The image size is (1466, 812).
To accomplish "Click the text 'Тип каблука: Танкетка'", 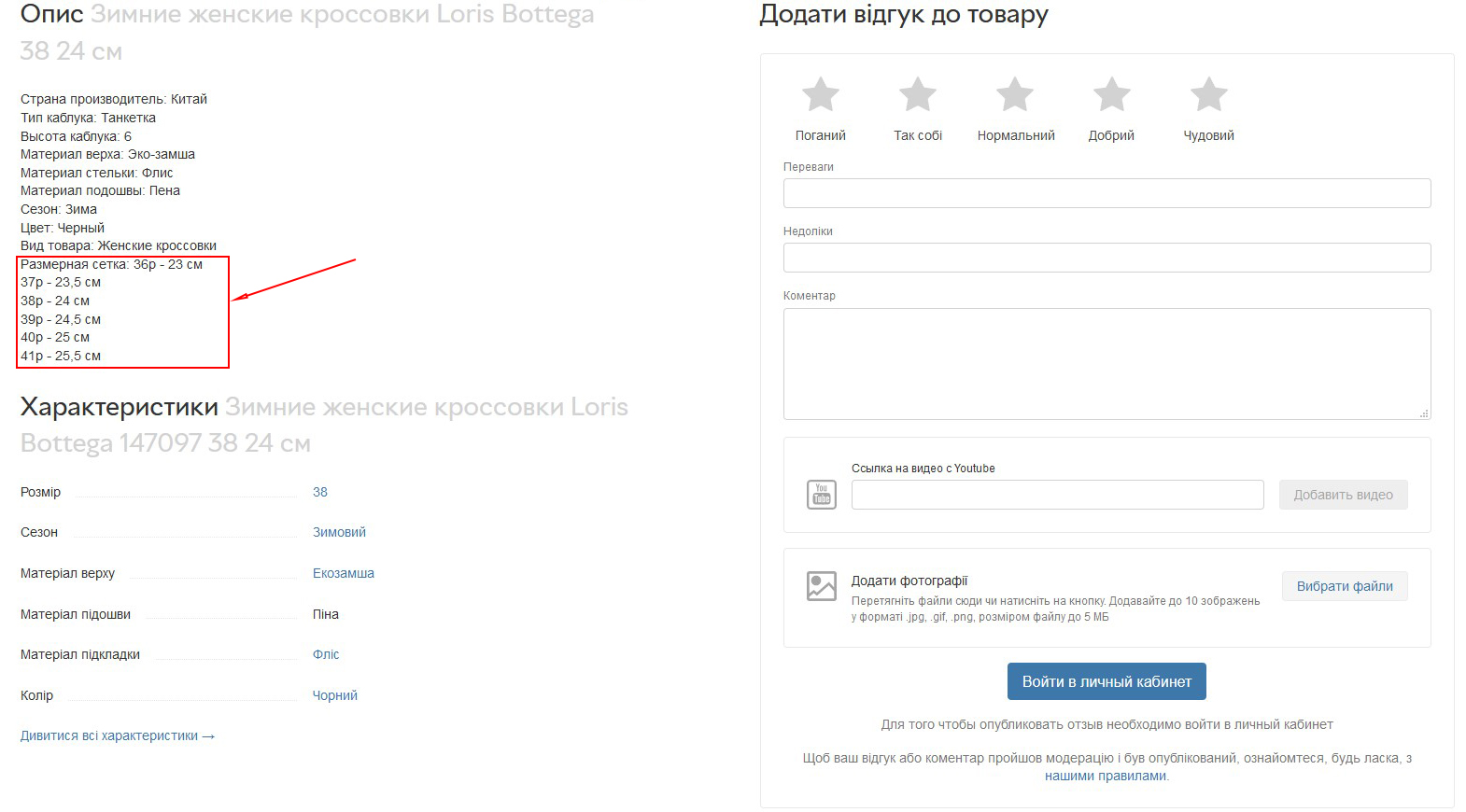I will pyautogui.click(x=88, y=118).
